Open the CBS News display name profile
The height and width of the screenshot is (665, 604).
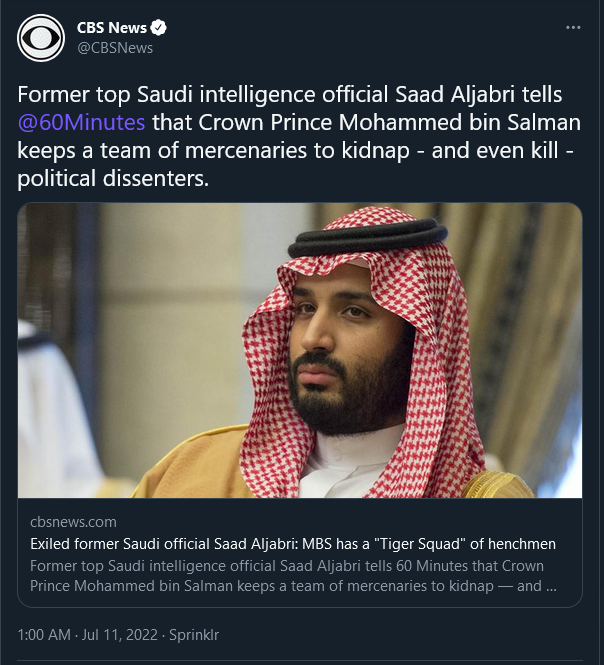click(110, 28)
